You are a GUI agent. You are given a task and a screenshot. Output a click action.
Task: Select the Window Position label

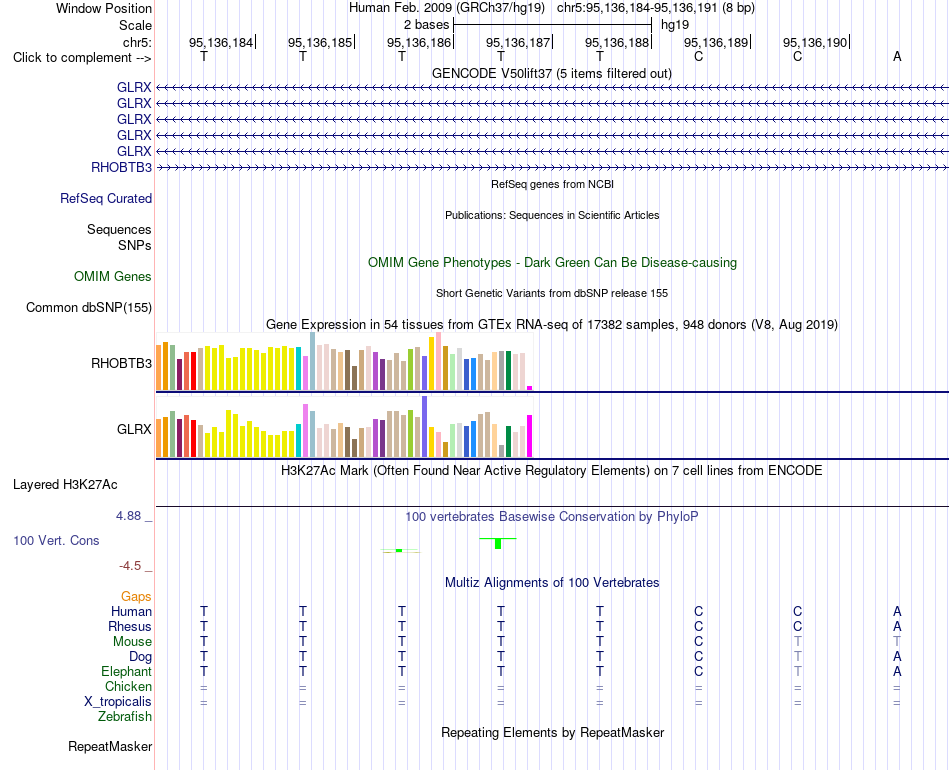click(x=104, y=8)
